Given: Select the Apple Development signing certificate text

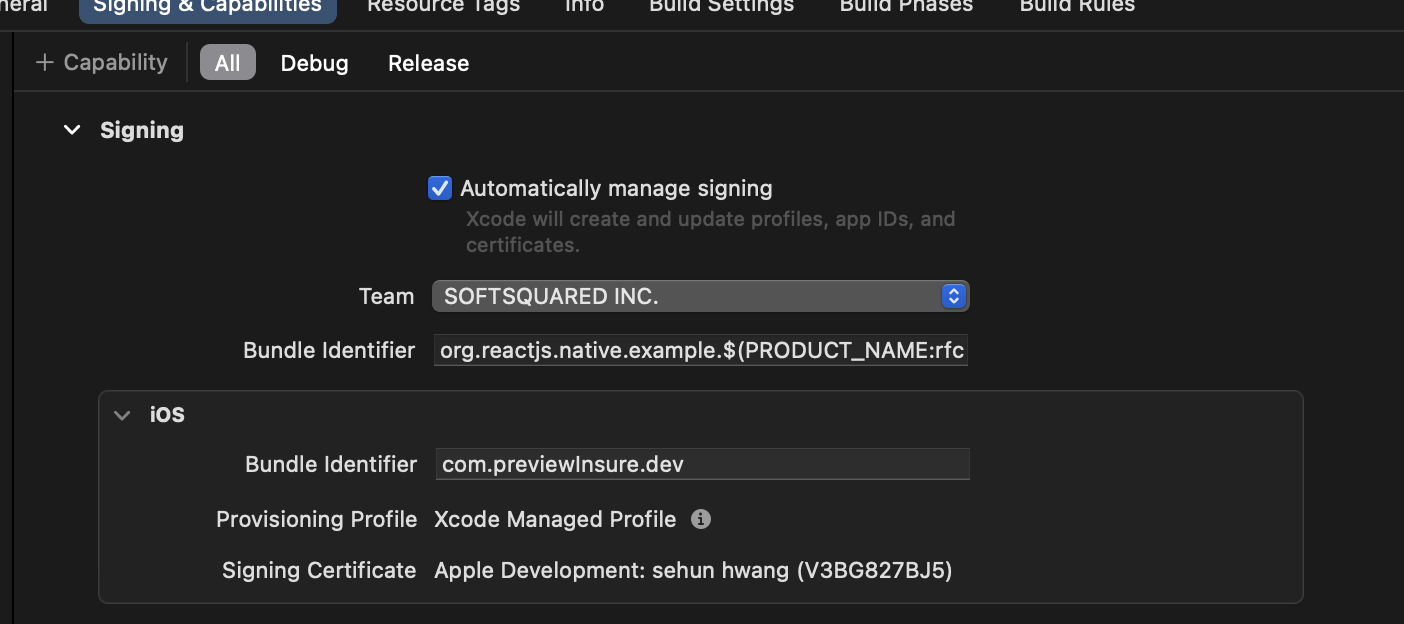Looking at the screenshot, I should pos(692,570).
